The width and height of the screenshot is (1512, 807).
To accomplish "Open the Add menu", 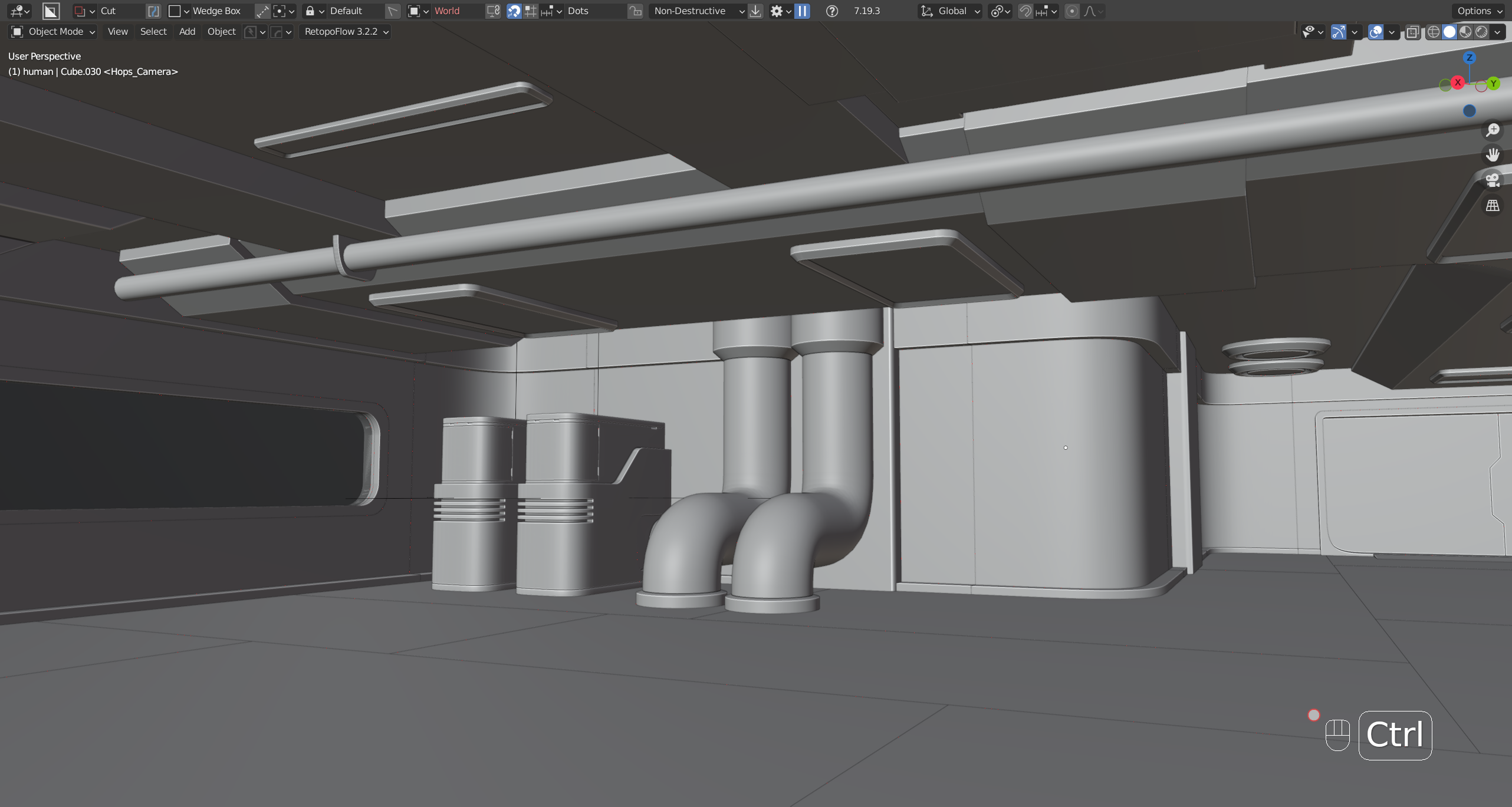I will (187, 32).
